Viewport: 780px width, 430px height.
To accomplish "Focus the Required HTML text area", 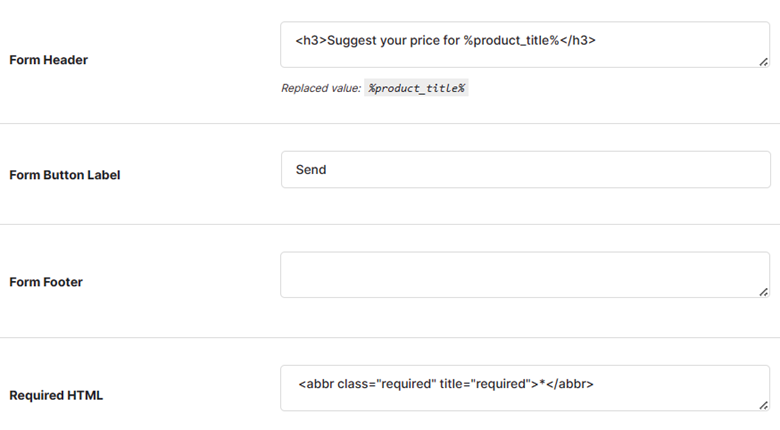I will 525,388.
